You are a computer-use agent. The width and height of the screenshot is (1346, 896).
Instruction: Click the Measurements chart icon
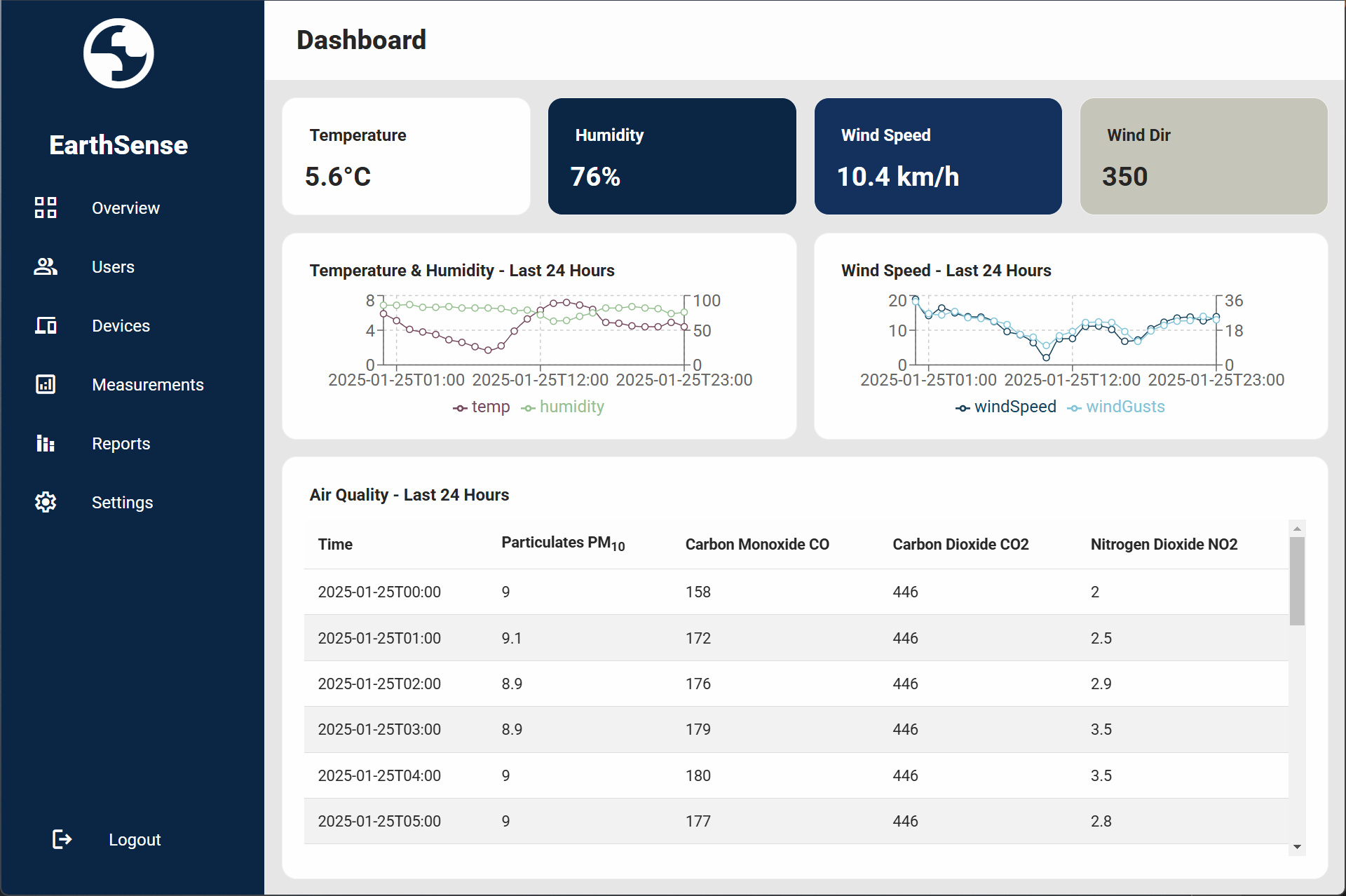coord(46,384)
